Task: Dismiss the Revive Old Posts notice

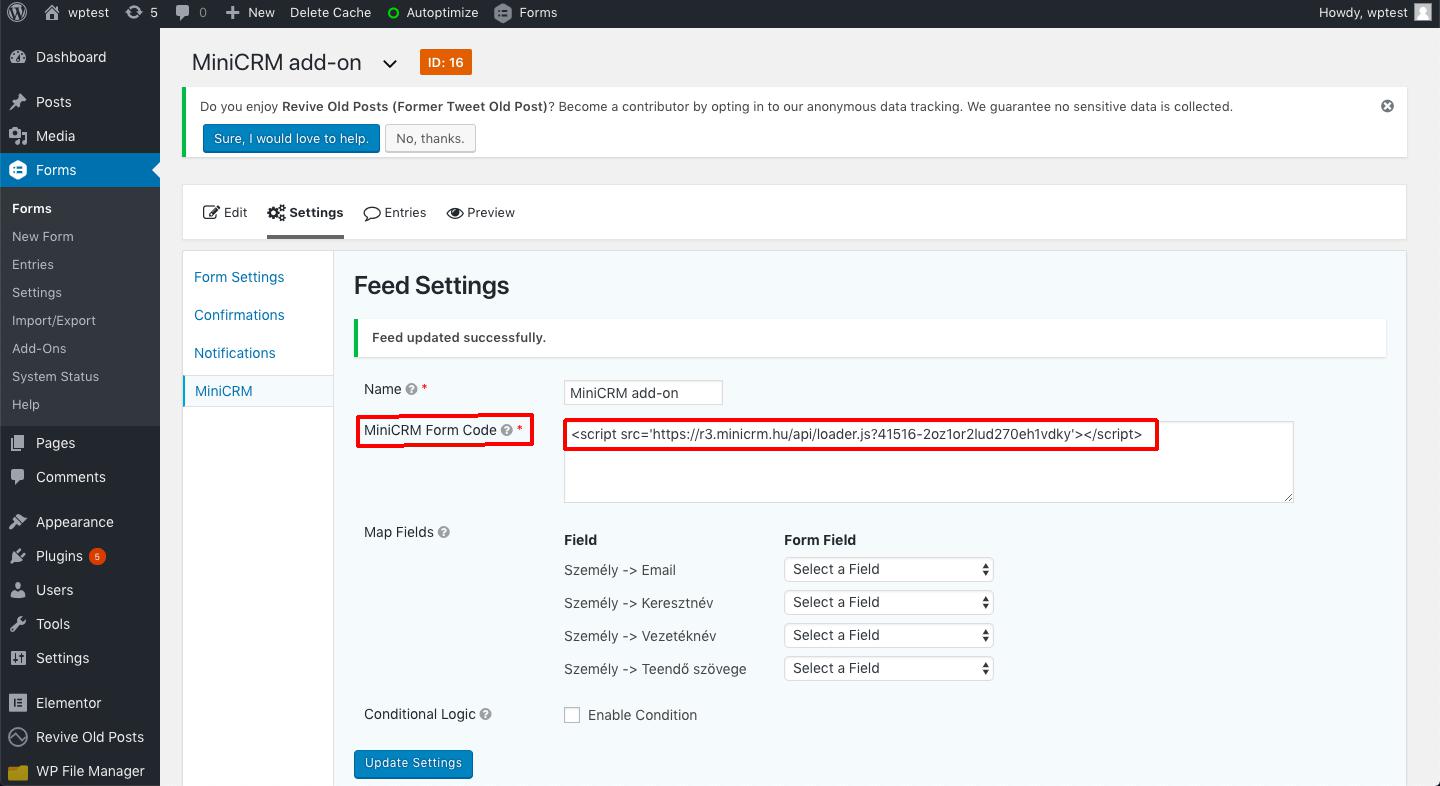Action: (x=1387, y=106)
